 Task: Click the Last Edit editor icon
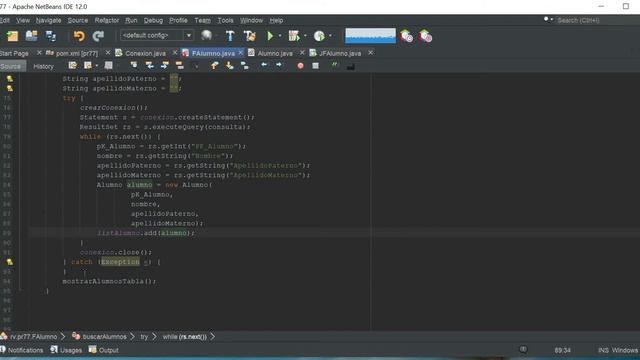coord(73,65)
